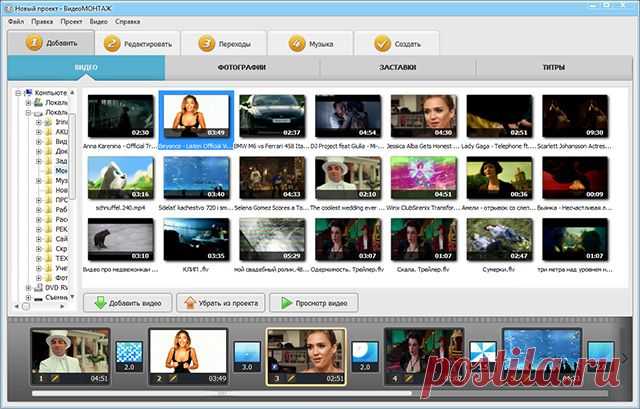Select the Anna Karenina video thumbnail
The width and height of the screenshot is (640, 409).
click(121, 116)
